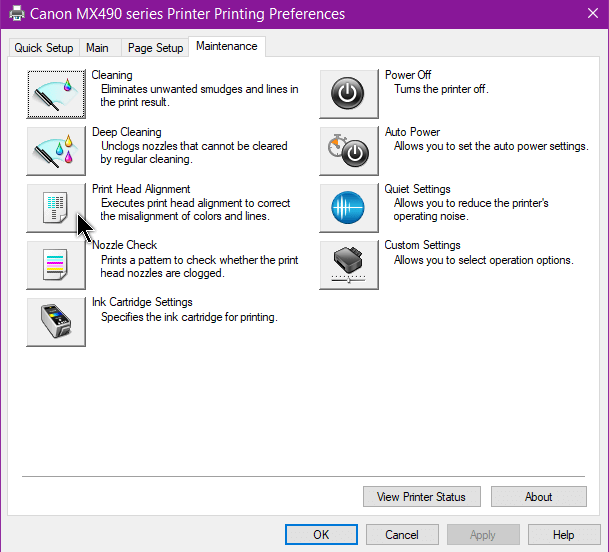Open the About dialog button
The image size is (609, 552).
[x=539, y=496]
